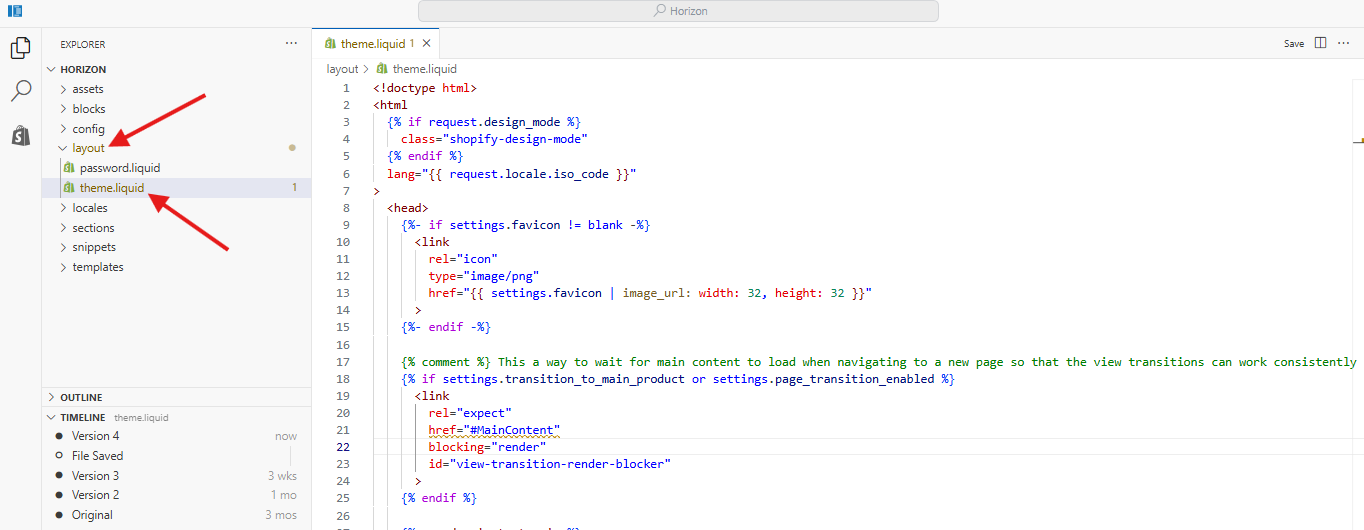Open editor more actions ellipsis menu
The width and height of the screenshot is (1364, 530).
click(1343, 43)
